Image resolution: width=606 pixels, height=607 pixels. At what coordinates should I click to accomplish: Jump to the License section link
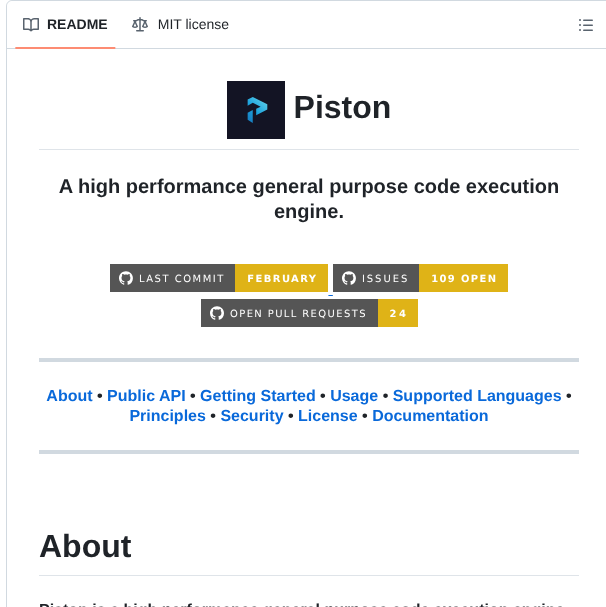tap(328, 416)
